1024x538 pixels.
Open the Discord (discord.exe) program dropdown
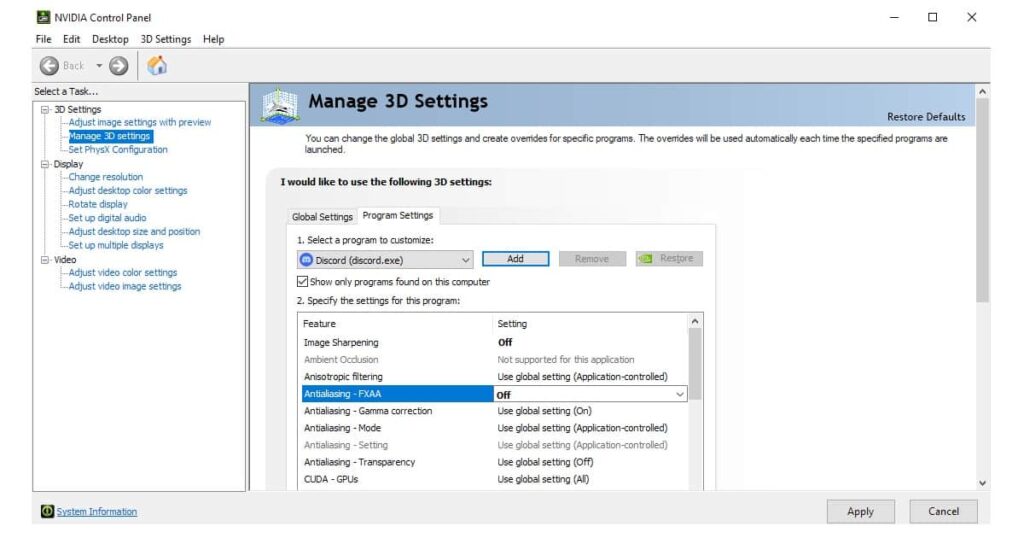(x=385, y=260)
